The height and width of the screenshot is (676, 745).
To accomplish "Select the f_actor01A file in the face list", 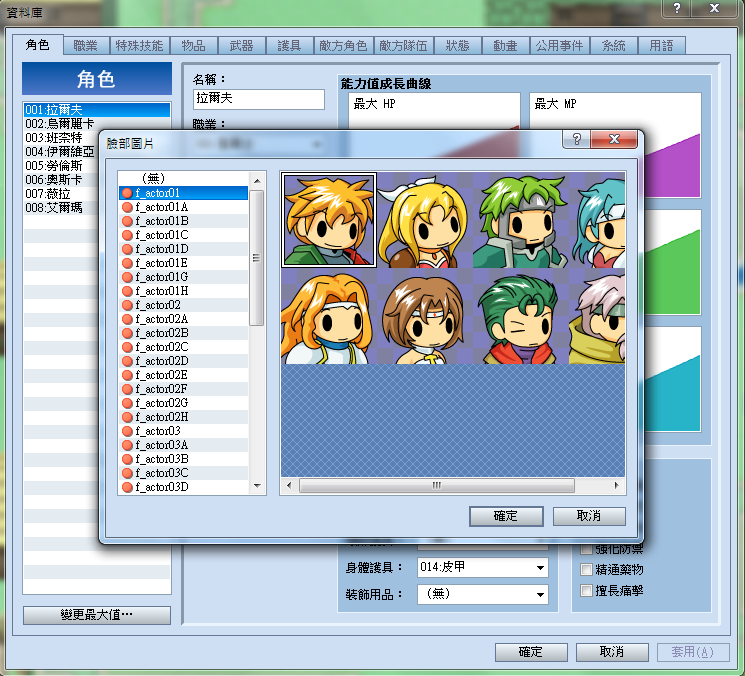I will tap(183, 207).
